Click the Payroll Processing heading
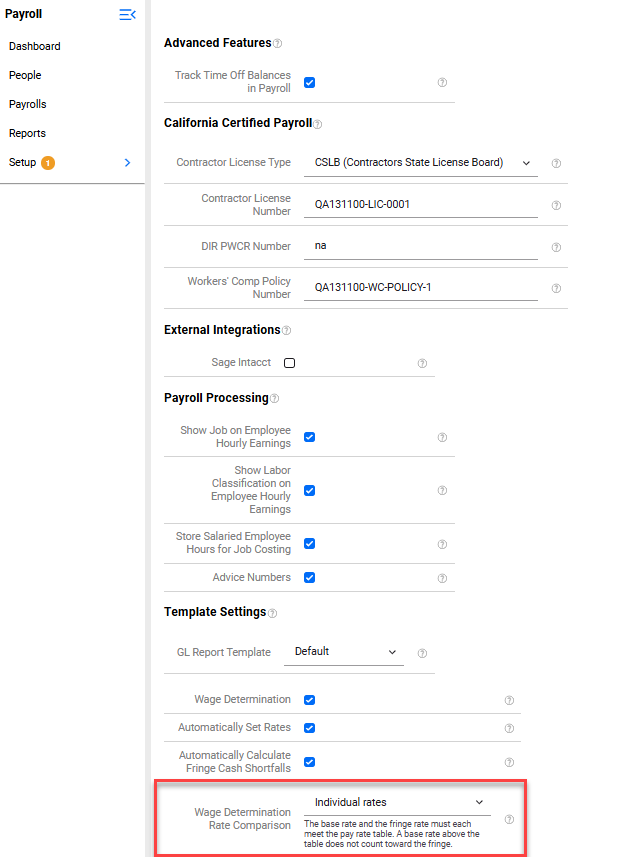Screen dimensions: 617x857 [216, 398]
